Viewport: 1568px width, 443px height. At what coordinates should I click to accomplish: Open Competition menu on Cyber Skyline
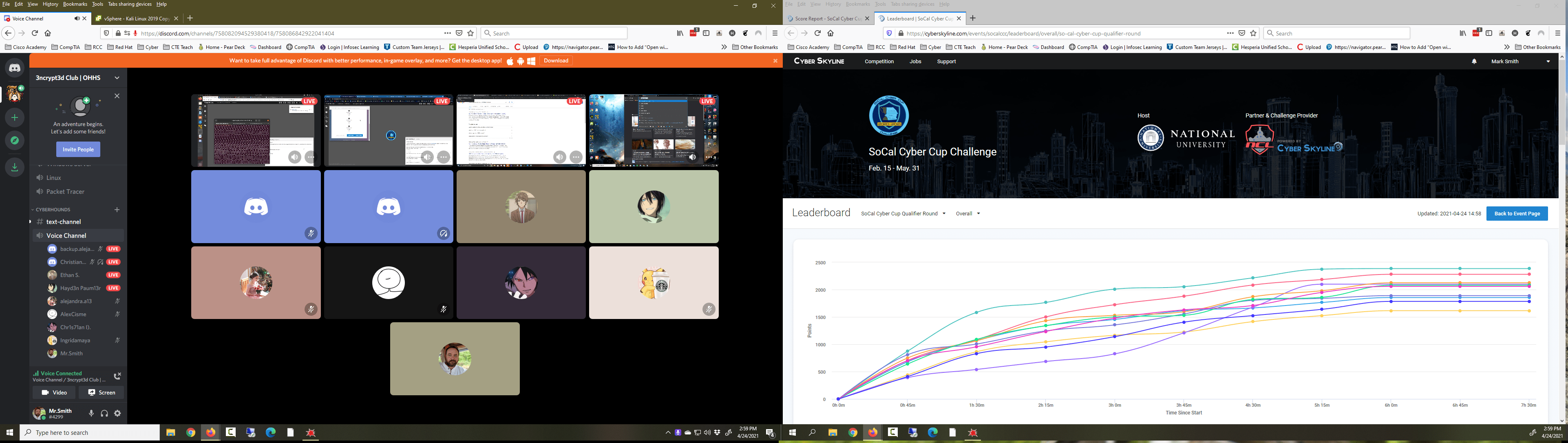(879, 62)
